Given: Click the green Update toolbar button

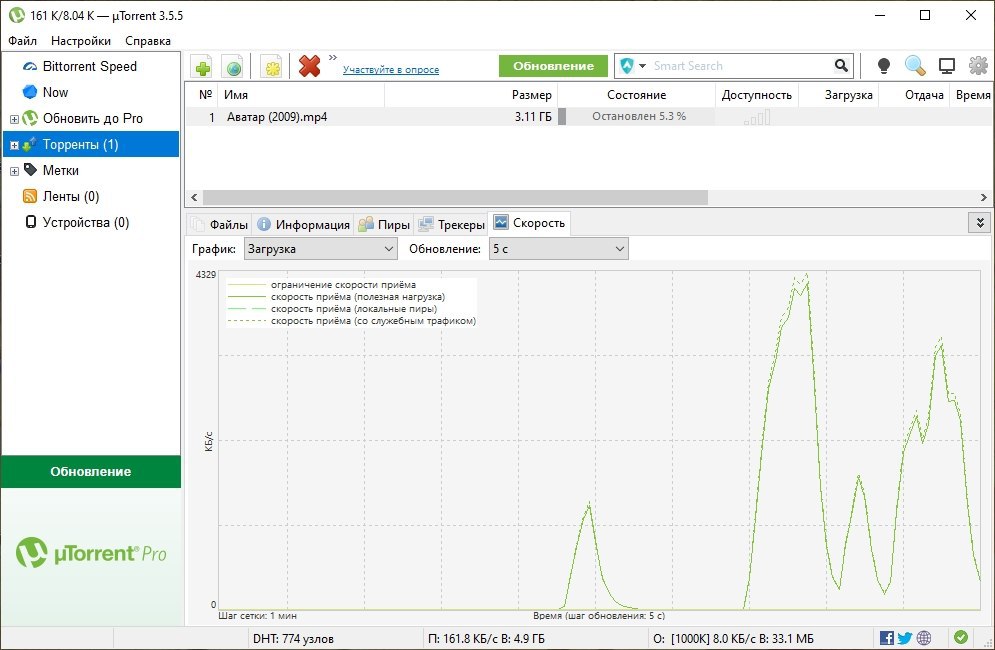Looking at the screenshot, I should coord(553,66).
